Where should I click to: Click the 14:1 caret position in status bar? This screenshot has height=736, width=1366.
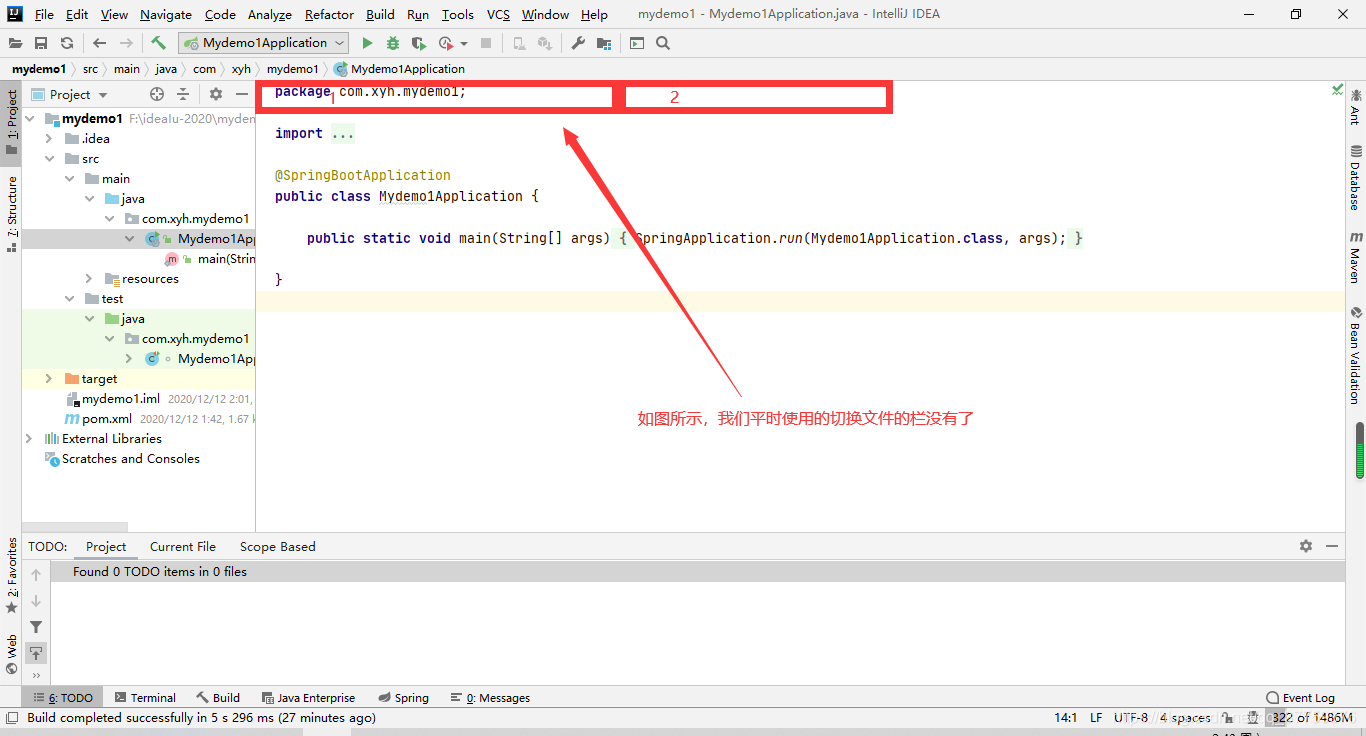(x=1066, y=718)
